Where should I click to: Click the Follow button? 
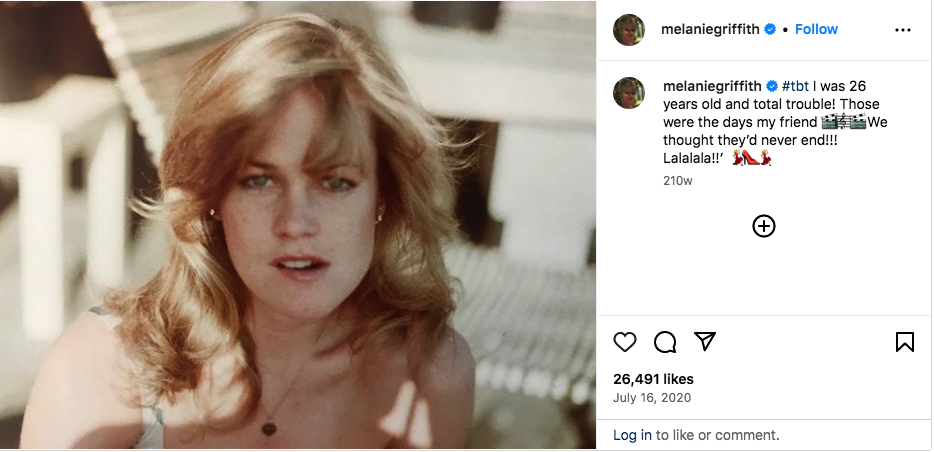[x=816, y=29]
